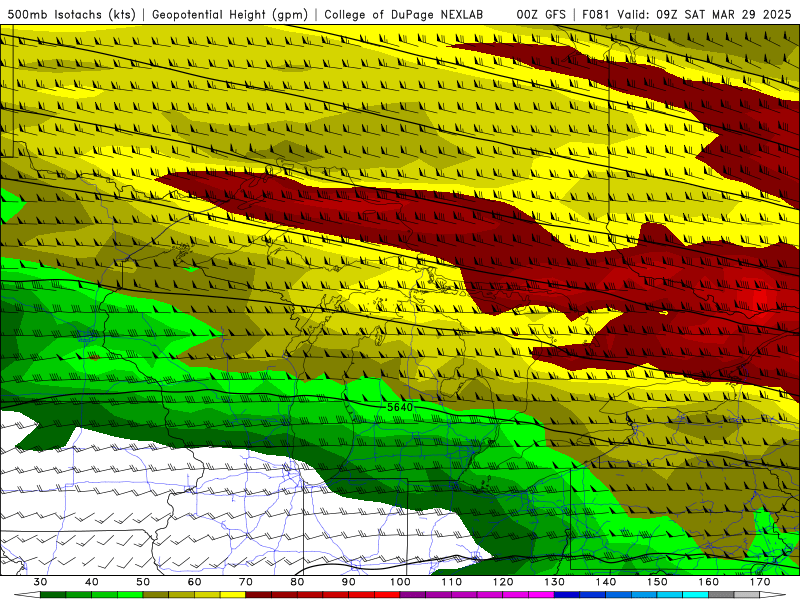This screenshot has width=800, height=600.
Task: Click the '500mb Isotachs (kts)' title text
Action: [x=71, y=14]
